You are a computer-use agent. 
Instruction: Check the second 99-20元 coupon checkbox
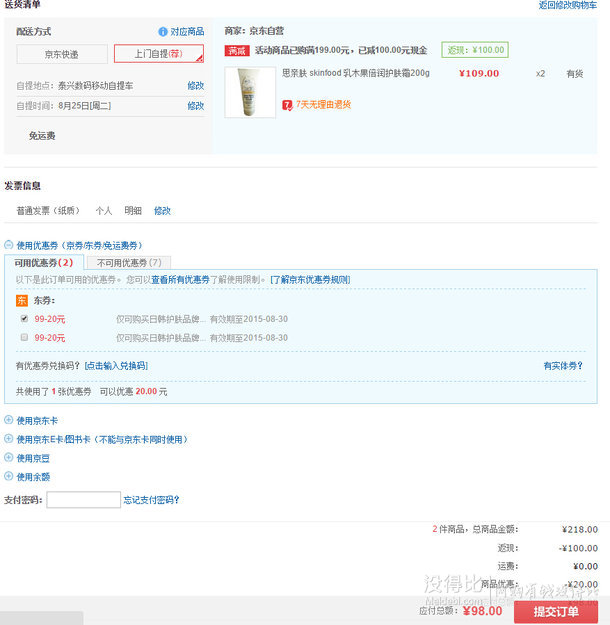(x=24, y=337)
